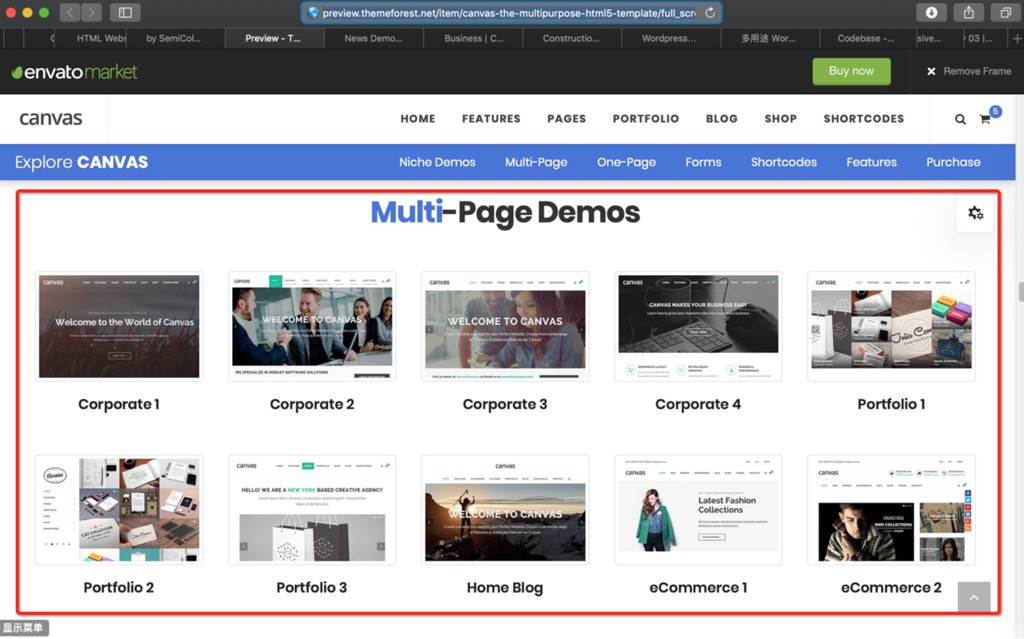
Task: Click the eCommerce 2 title text
Action: pos(891,587)
